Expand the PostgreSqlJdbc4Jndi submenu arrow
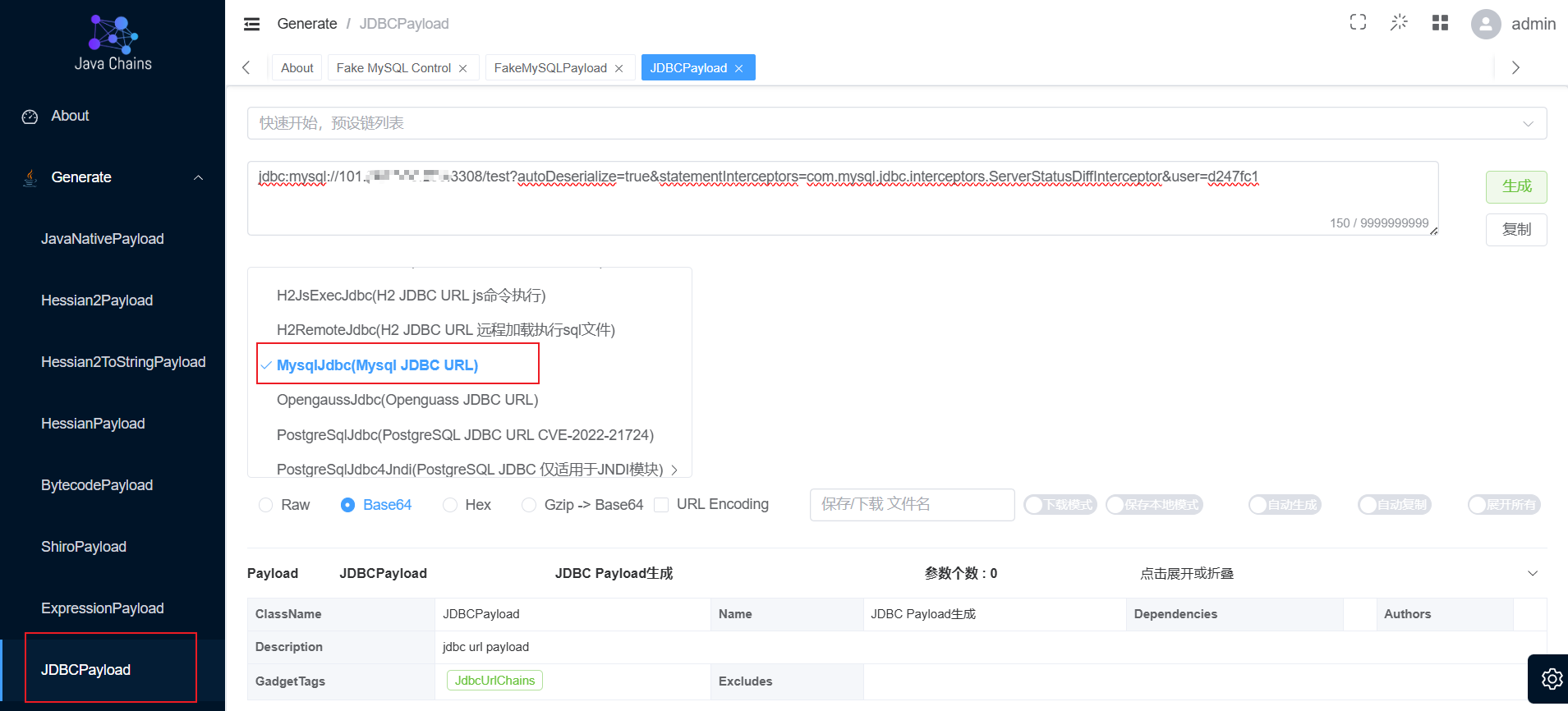Viewport: 1568px width, 711px height. [x=674, y=470]
